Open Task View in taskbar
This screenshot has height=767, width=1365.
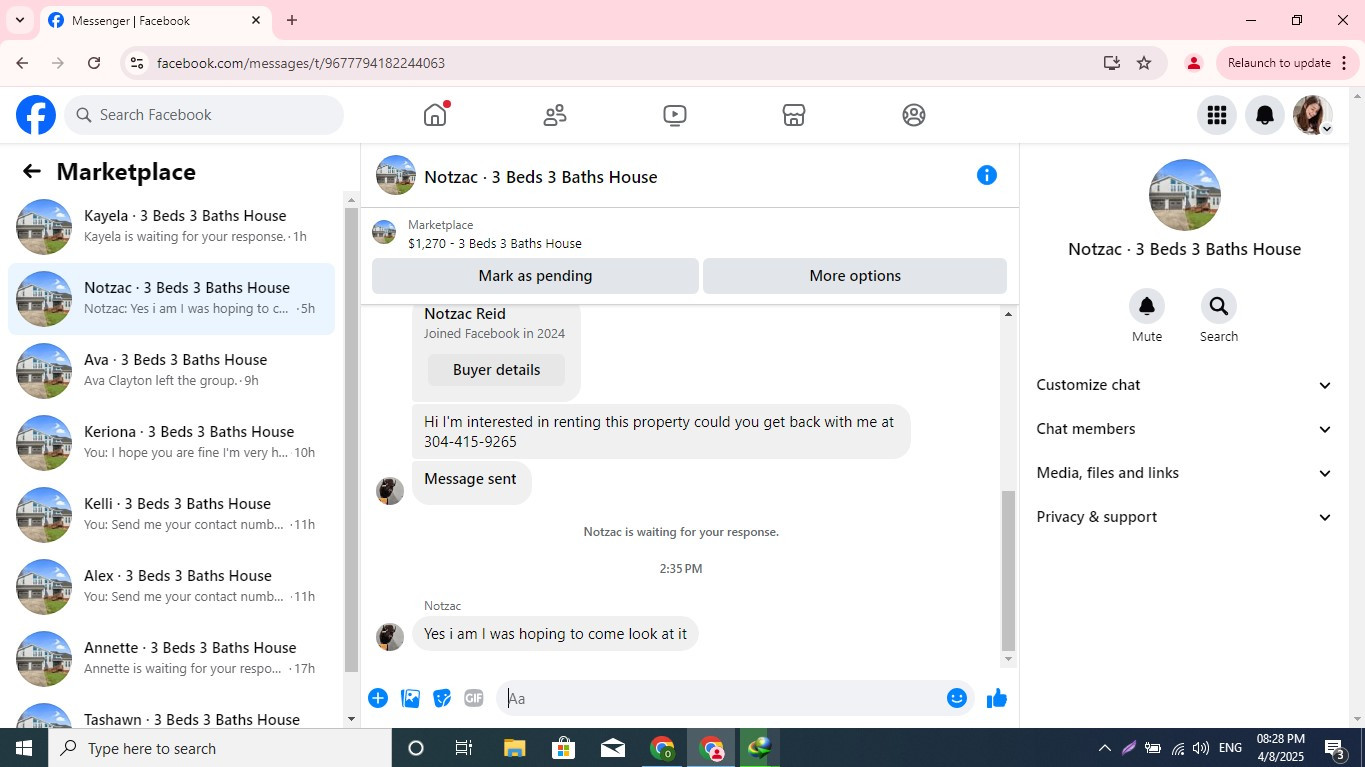464,748
